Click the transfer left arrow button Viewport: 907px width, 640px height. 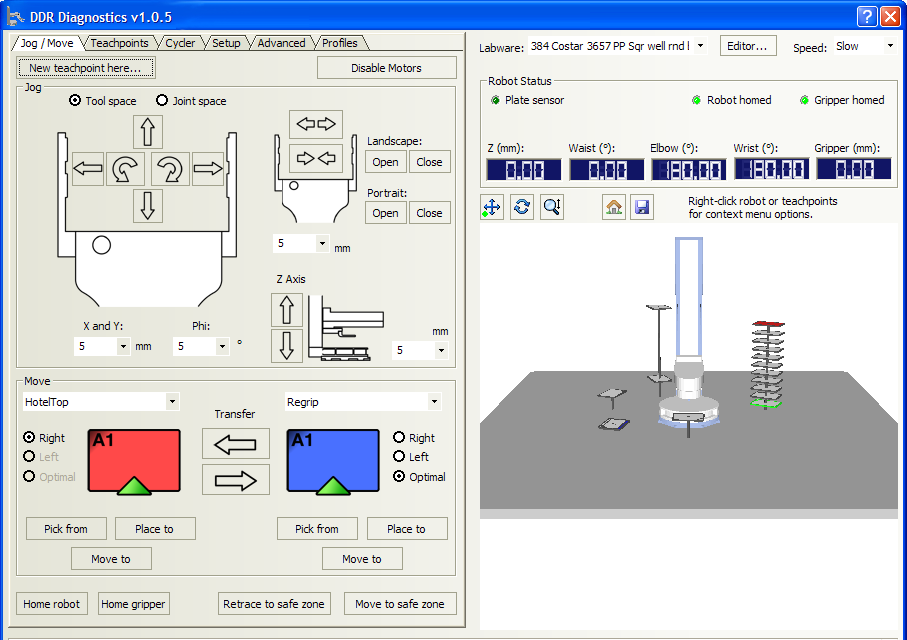tap(235, 443)
